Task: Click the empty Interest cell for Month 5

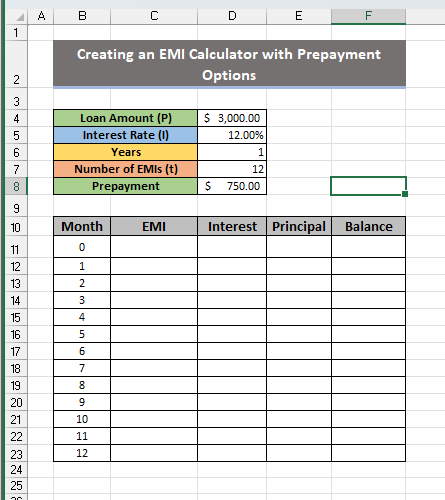Action: 232,334
